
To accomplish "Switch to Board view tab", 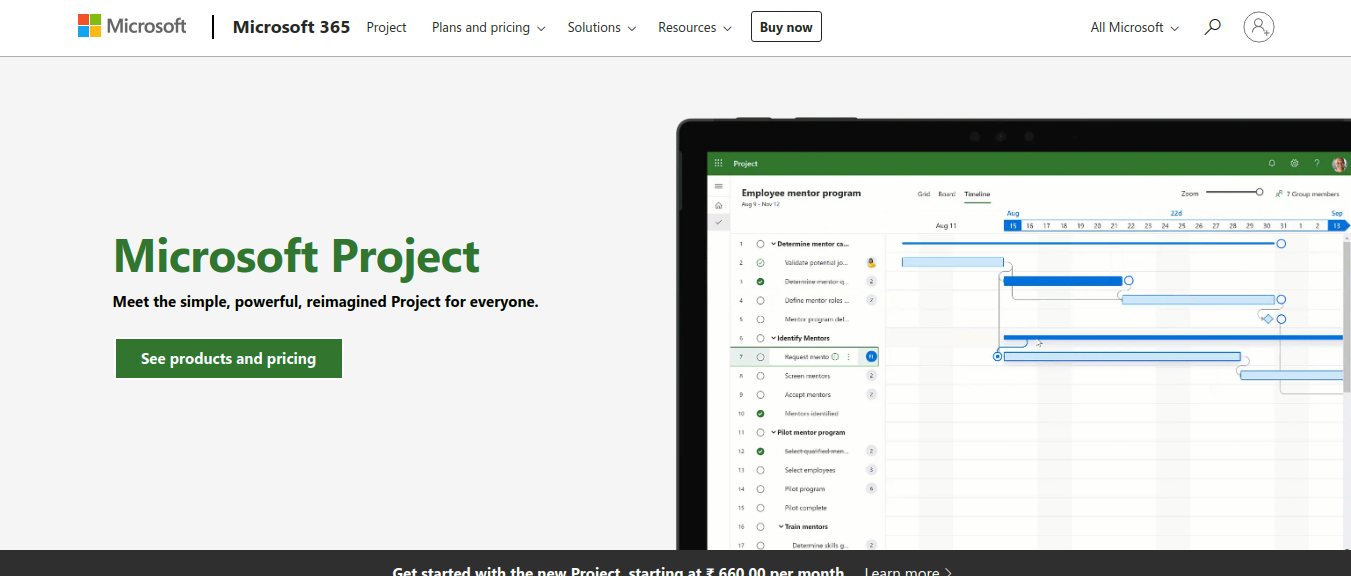I will point(946,194).
